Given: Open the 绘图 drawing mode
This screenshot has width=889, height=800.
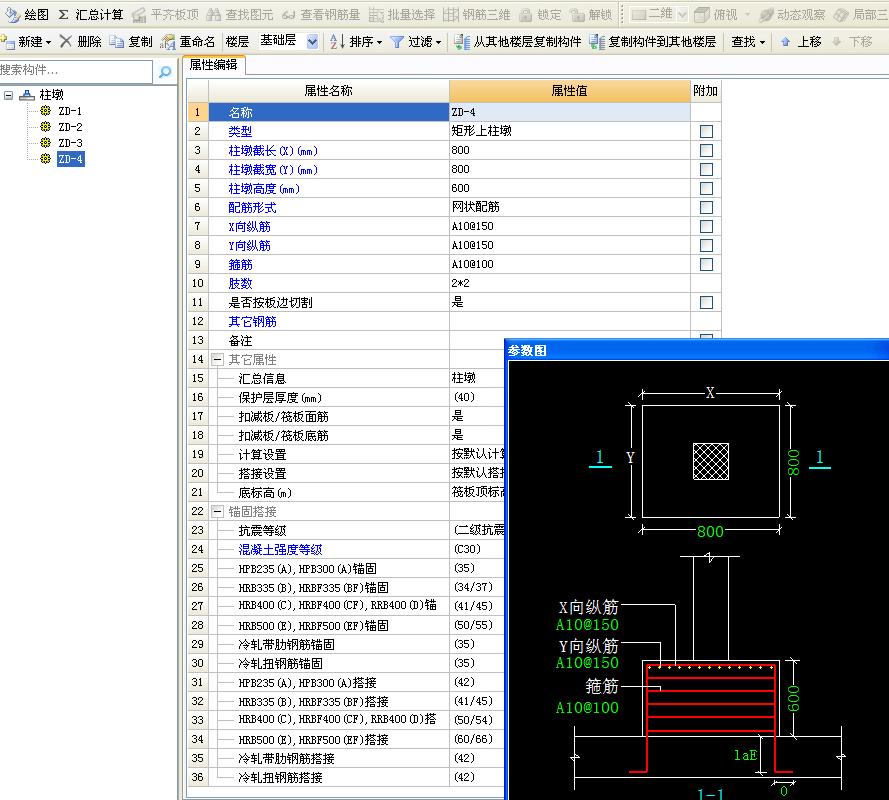Looking at the screenshot, I should click(x=27, y=14).
